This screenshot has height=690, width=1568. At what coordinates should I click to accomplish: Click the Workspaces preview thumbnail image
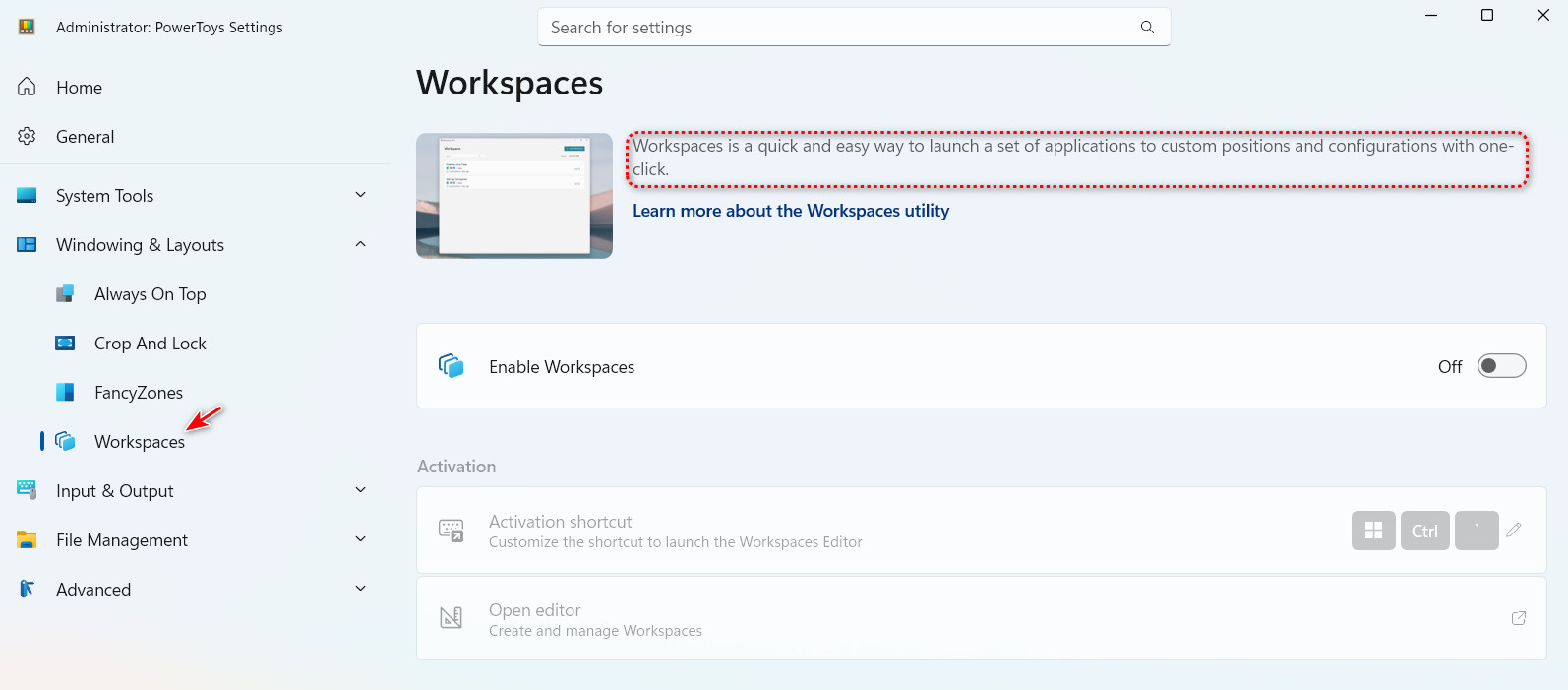pyautogui.click(x=514, y=196)
